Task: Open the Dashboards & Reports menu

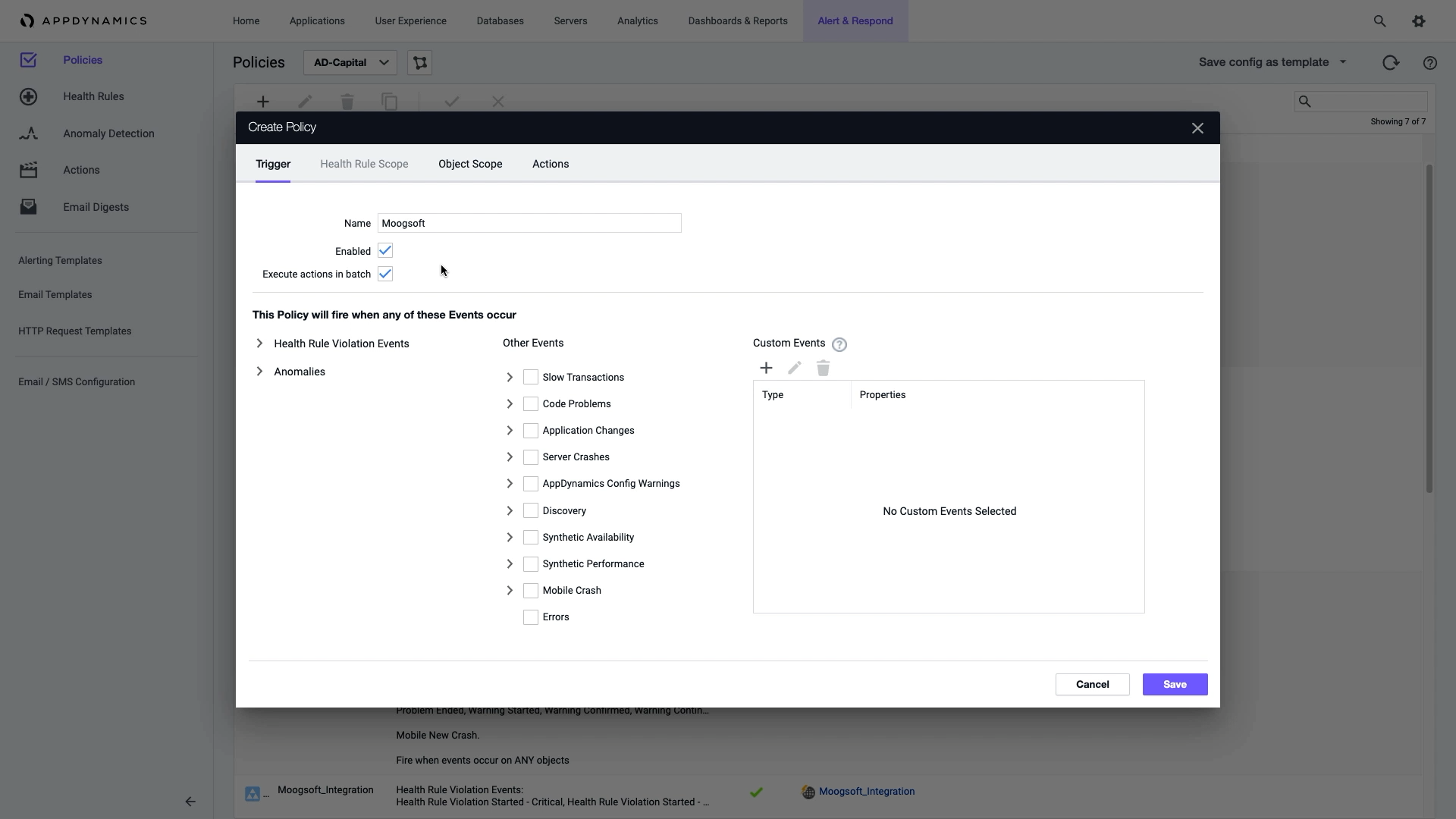Action: point(738,21)
